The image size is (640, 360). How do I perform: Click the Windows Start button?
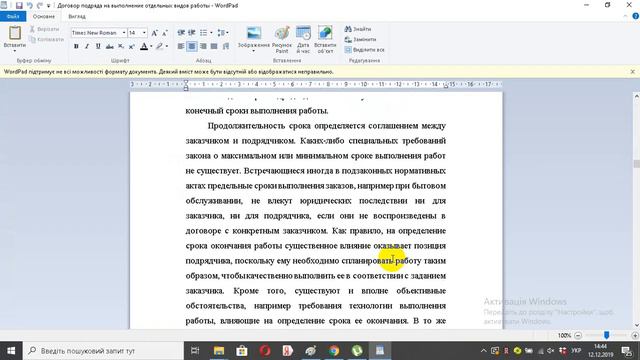11,351
